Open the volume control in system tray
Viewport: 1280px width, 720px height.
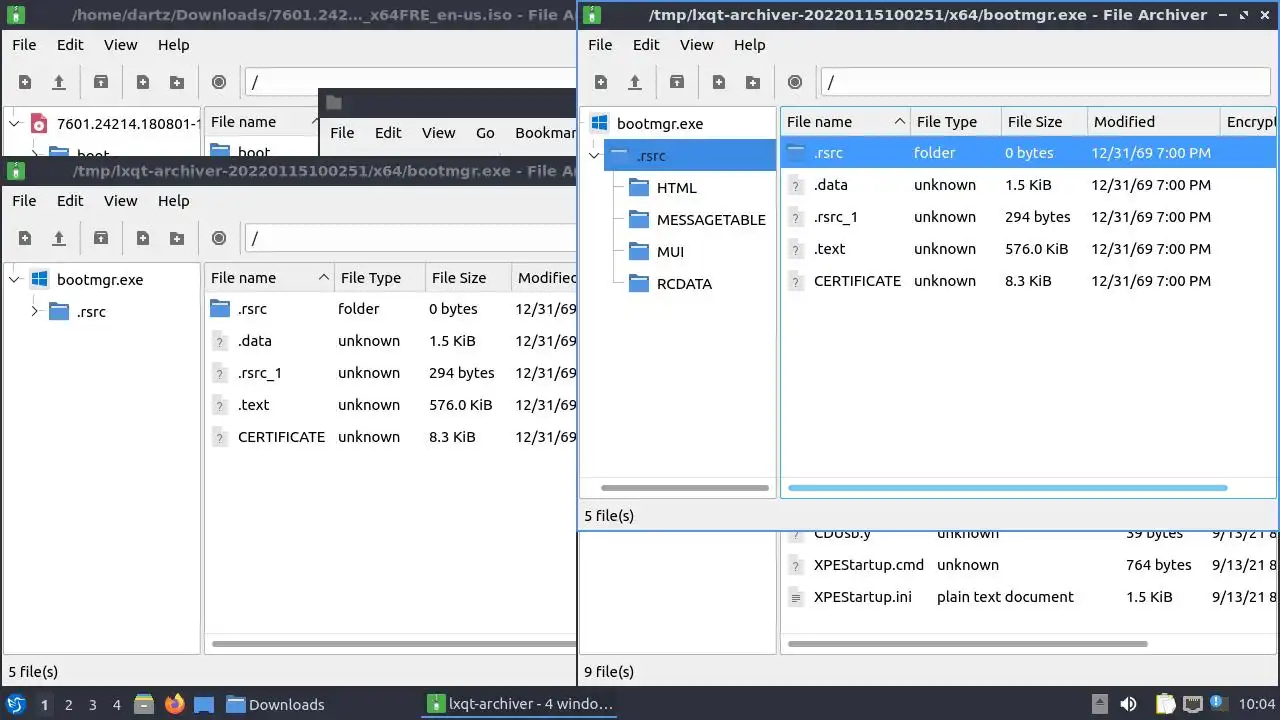tap(1128, 704)
